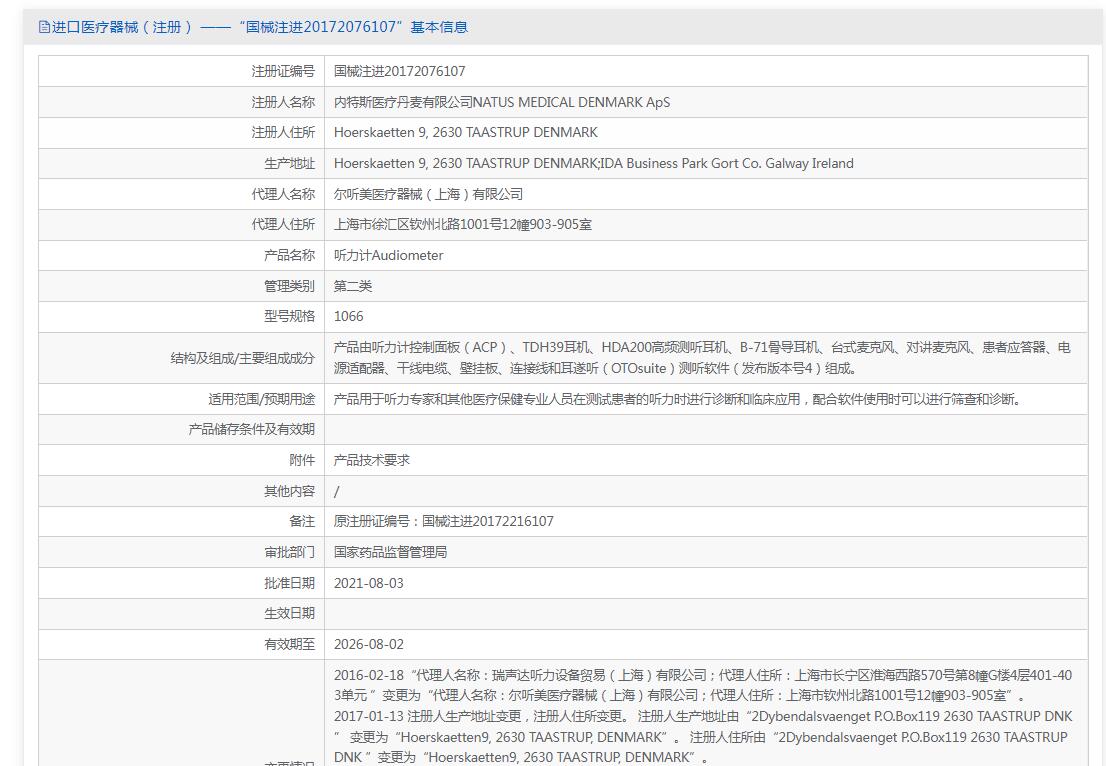Select the 尔听美医疗器械（上海）有限公司 value

pyautogui.click(x=428, y=194)
